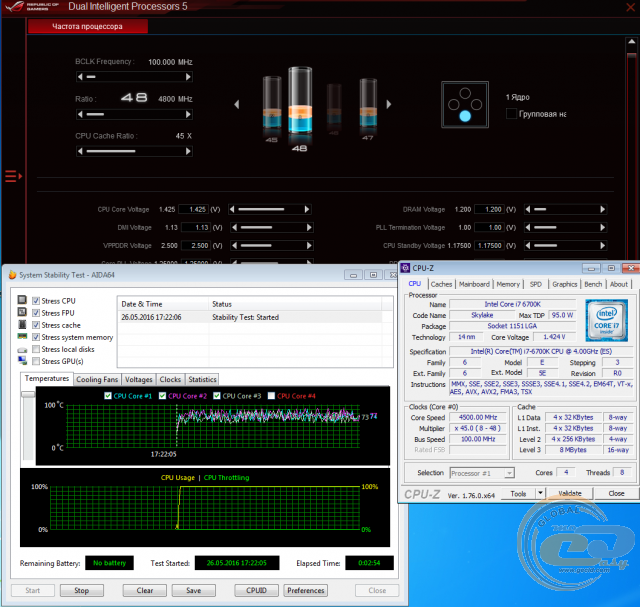The width and height of the screenshot is (640, 607).
Task: Click the Clear button in AIDA64
Action: pos(144,590)
